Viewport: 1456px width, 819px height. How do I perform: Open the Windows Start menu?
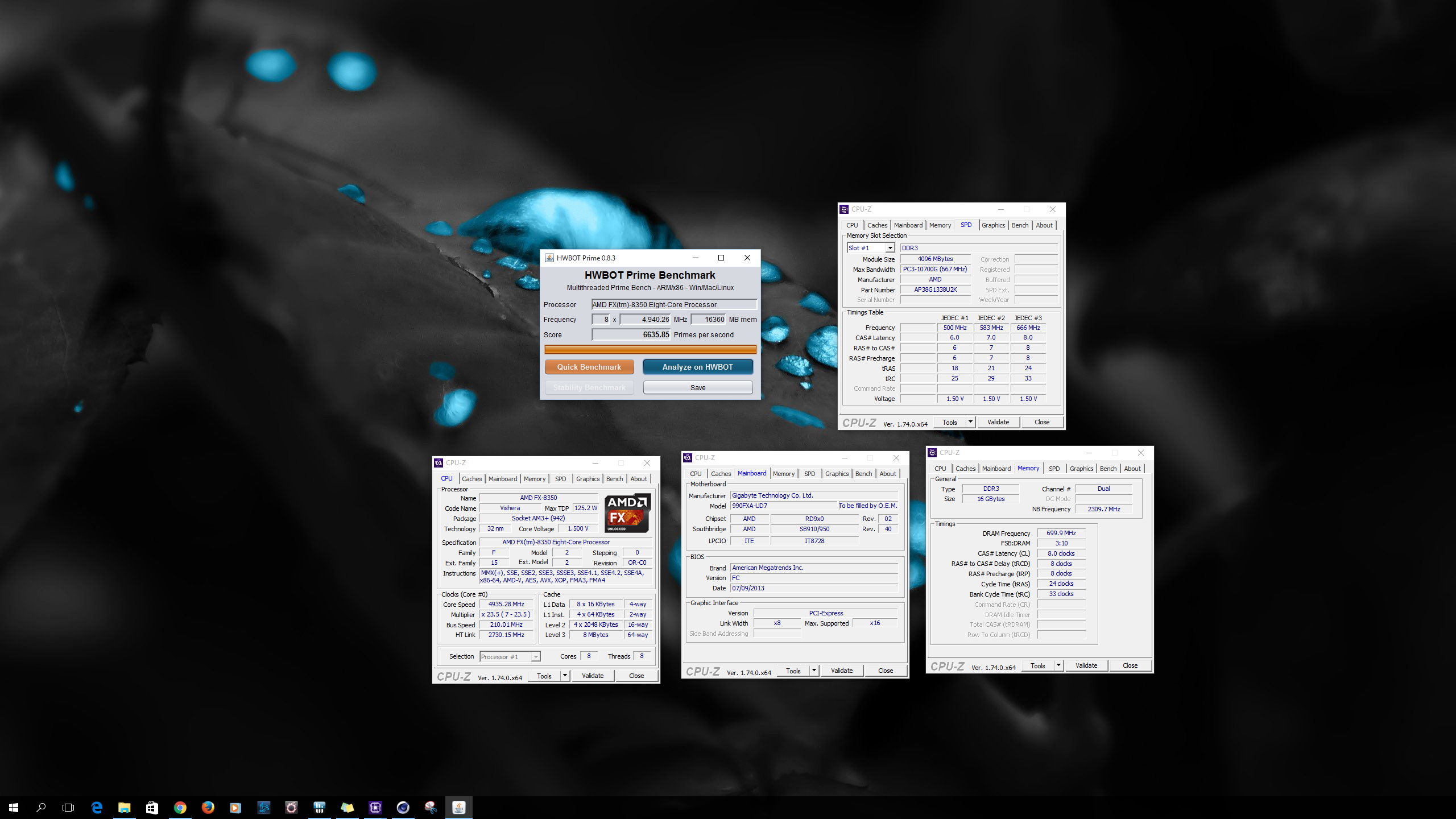[x=14, y=807]
